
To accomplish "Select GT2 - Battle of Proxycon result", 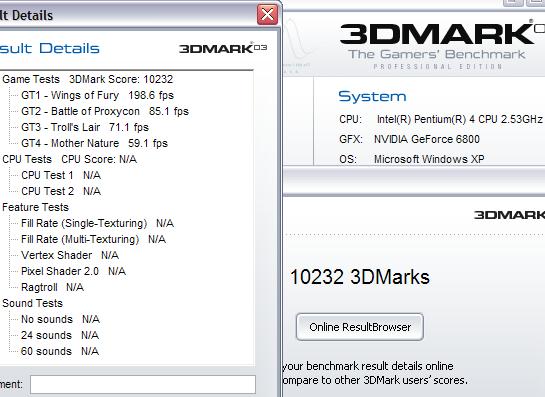I will coord(105,111).
